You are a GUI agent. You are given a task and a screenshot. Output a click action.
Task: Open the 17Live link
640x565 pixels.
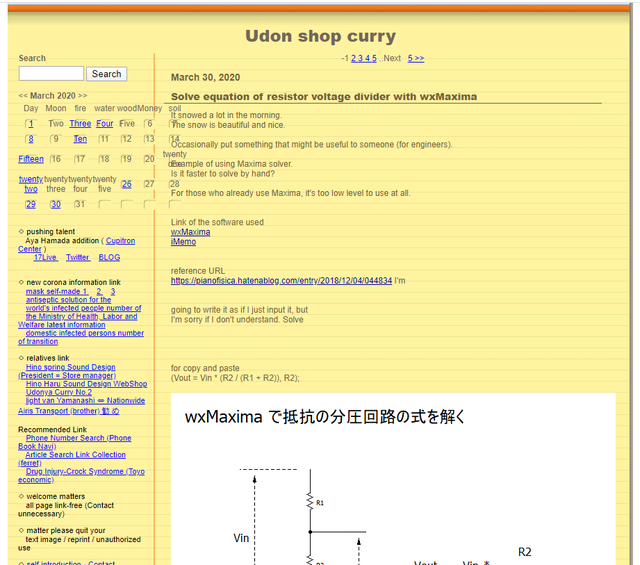[45, 257]
